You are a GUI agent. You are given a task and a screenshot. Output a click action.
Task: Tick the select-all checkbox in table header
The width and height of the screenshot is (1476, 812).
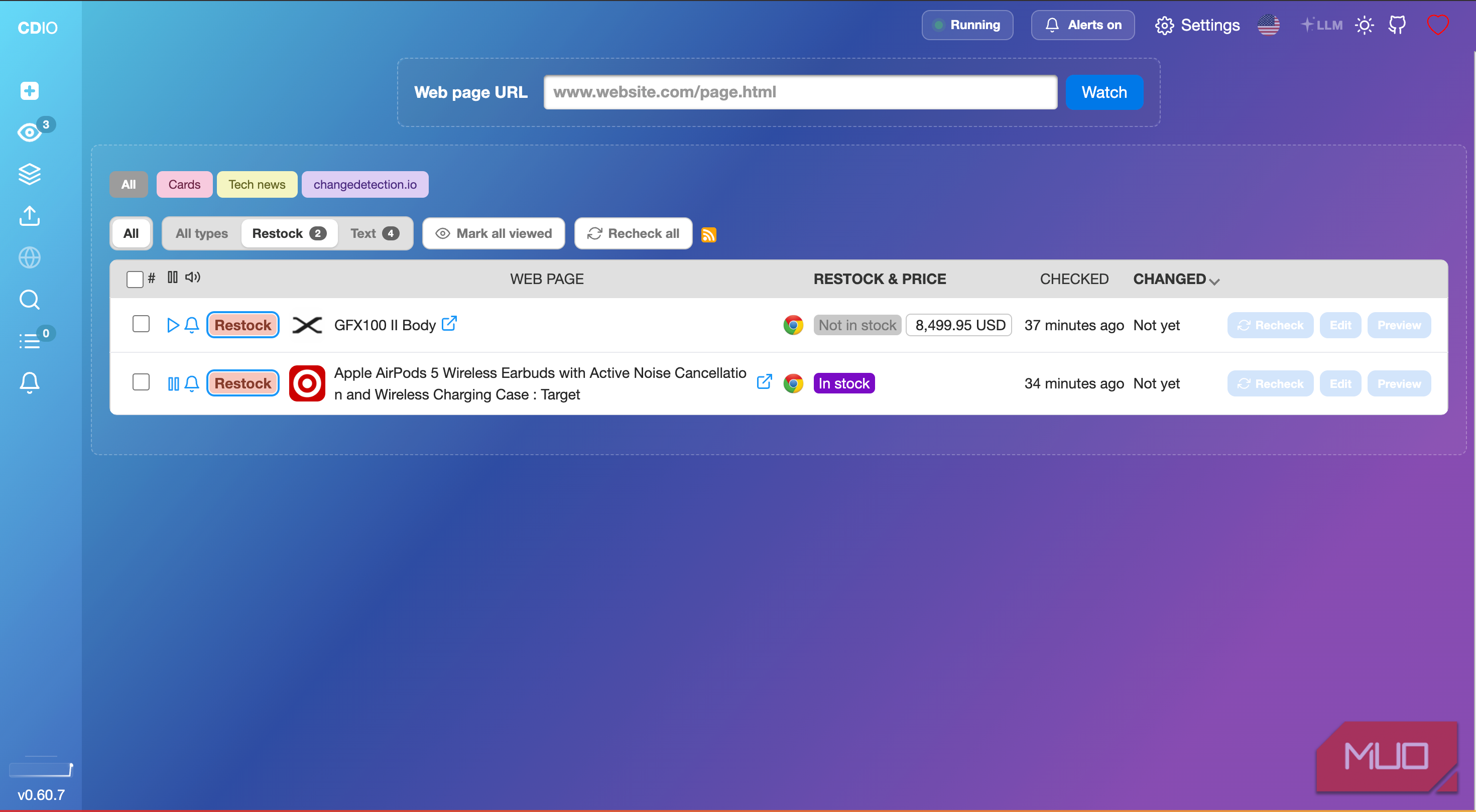point(135,280)
